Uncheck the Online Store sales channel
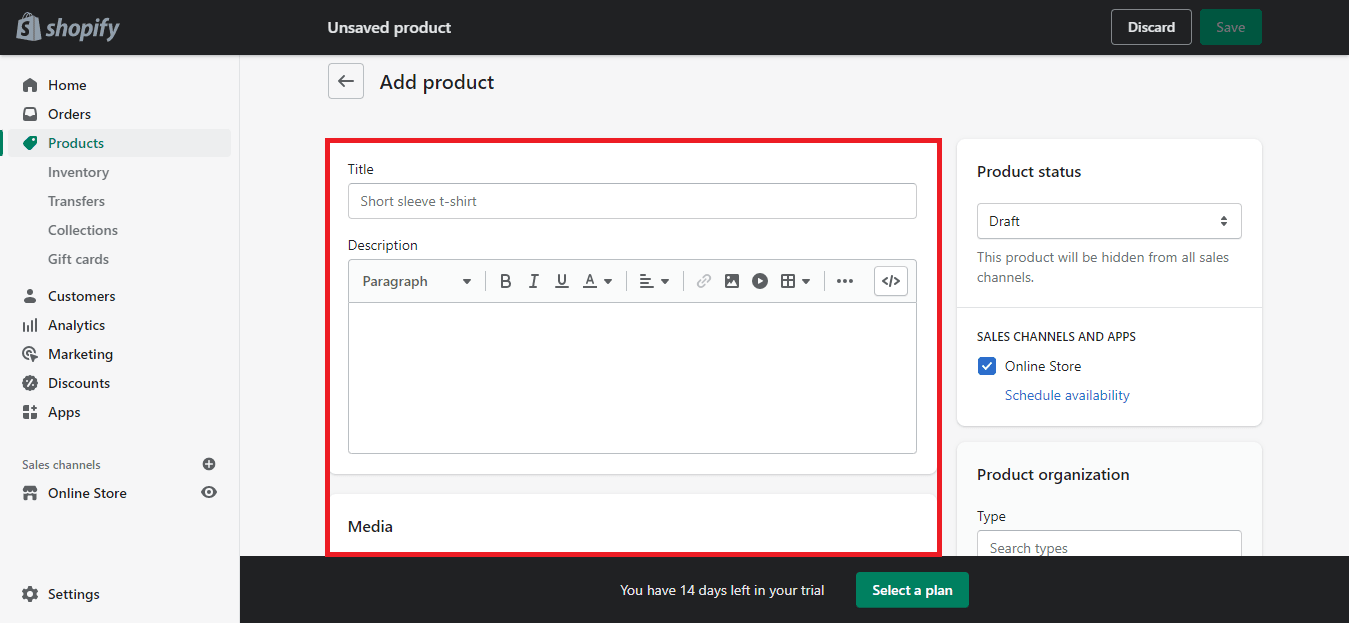 click(x=987, y=366)
